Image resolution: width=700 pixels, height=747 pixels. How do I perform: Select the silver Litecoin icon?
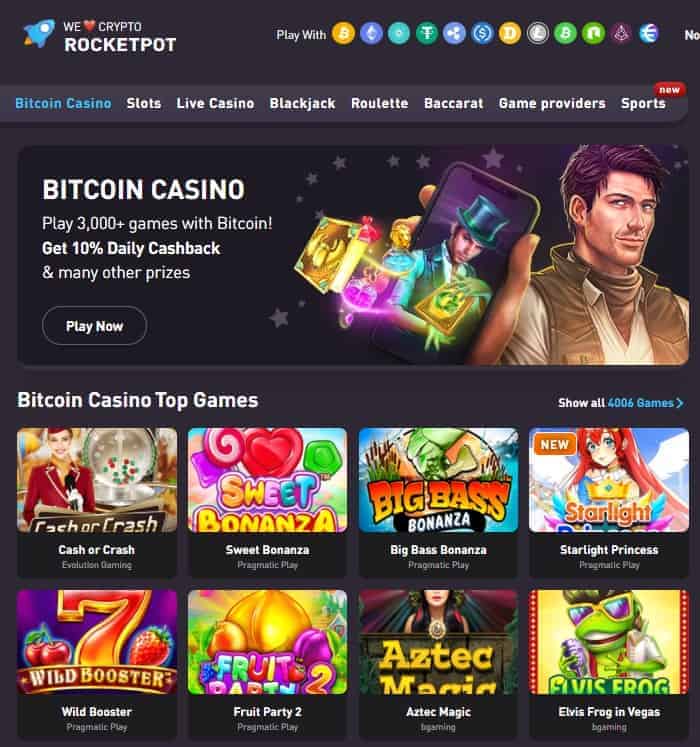pyautogui.click(x=538, y=33)
